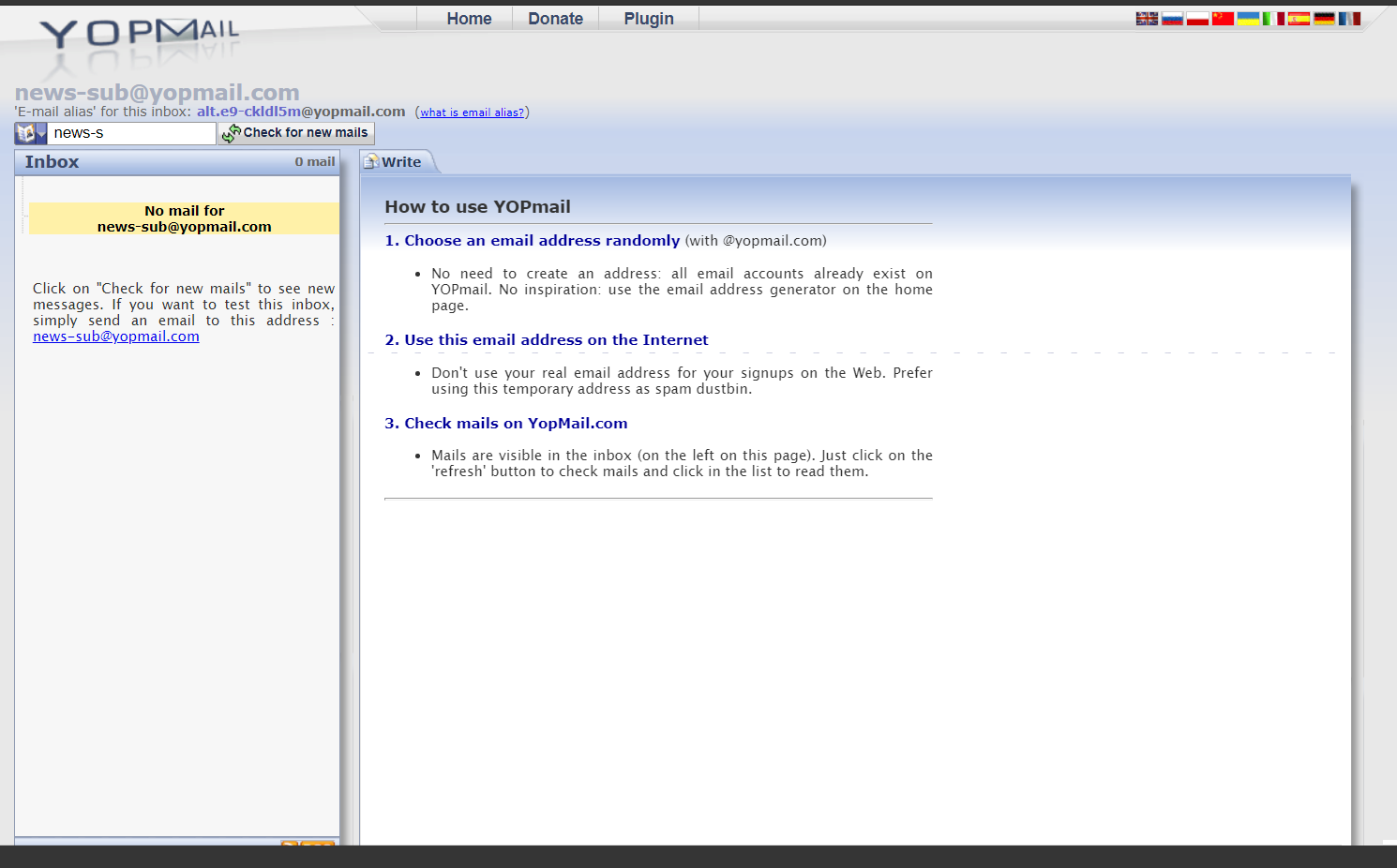The image size is (1397, 868).
Task: Click the Chinese flag icon
Action: (x=1223, y=18)
